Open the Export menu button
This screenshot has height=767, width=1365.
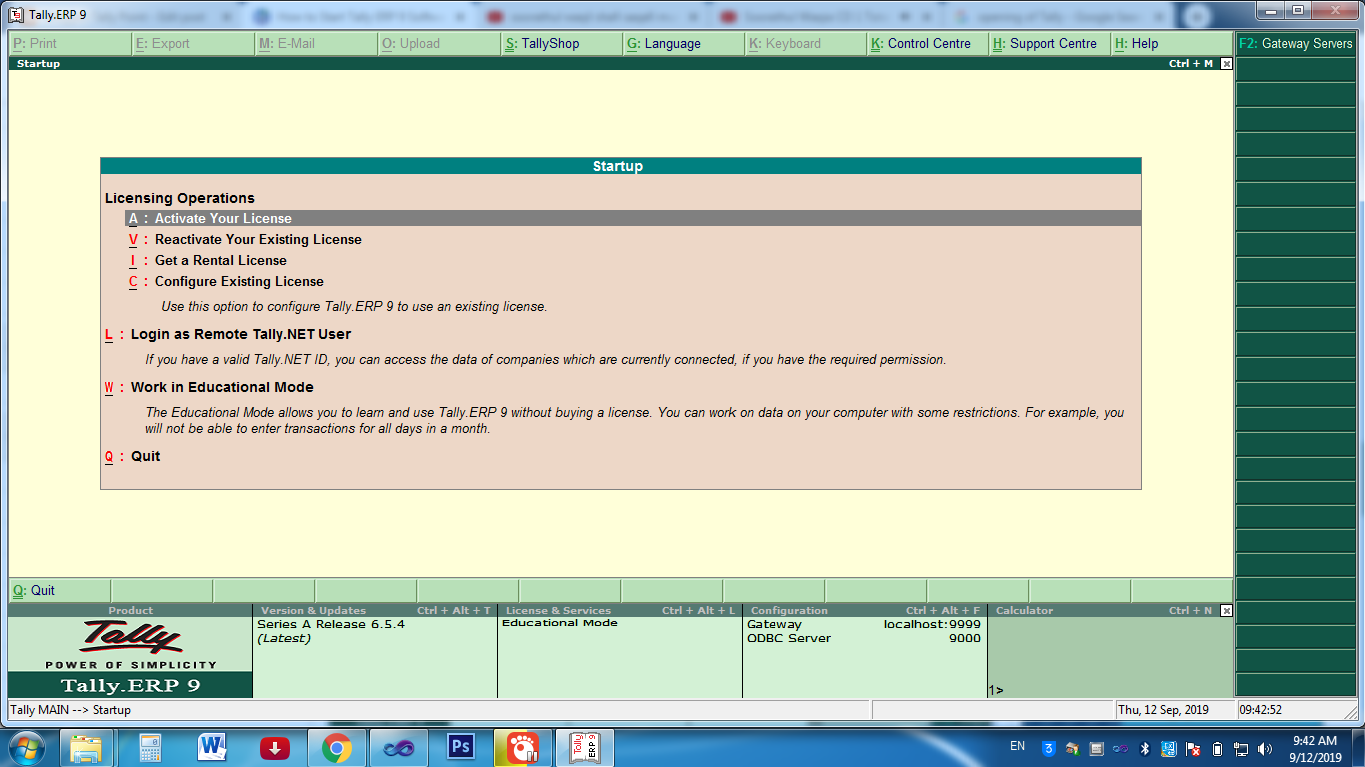tap(193, 44)
